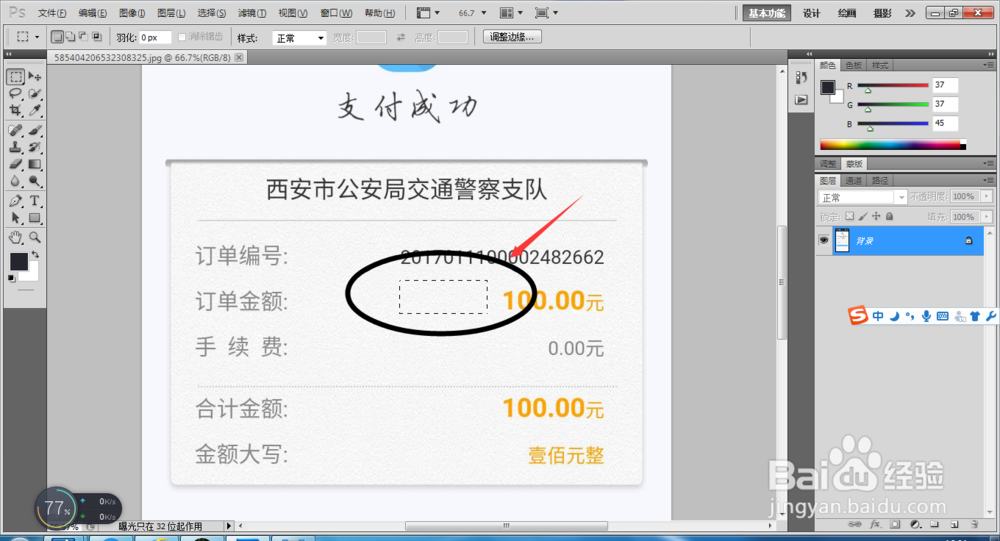
Task: Select the Blur tool
Action: 16,181
